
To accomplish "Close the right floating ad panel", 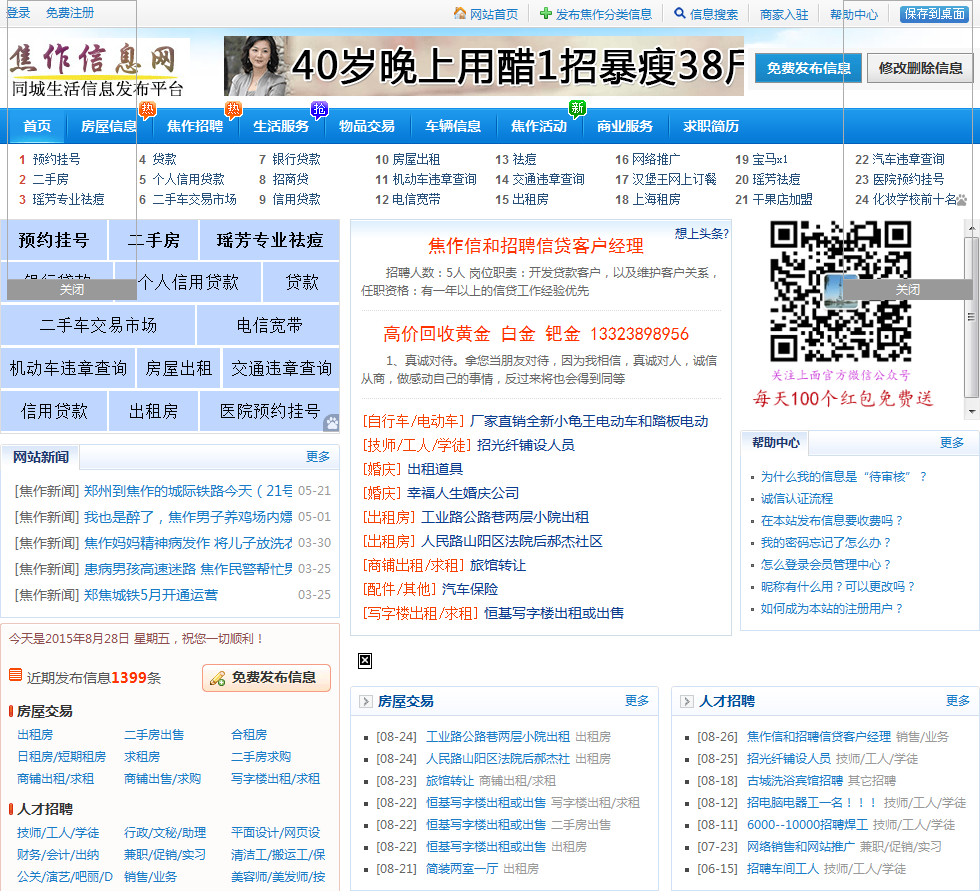I will point(908,289).
